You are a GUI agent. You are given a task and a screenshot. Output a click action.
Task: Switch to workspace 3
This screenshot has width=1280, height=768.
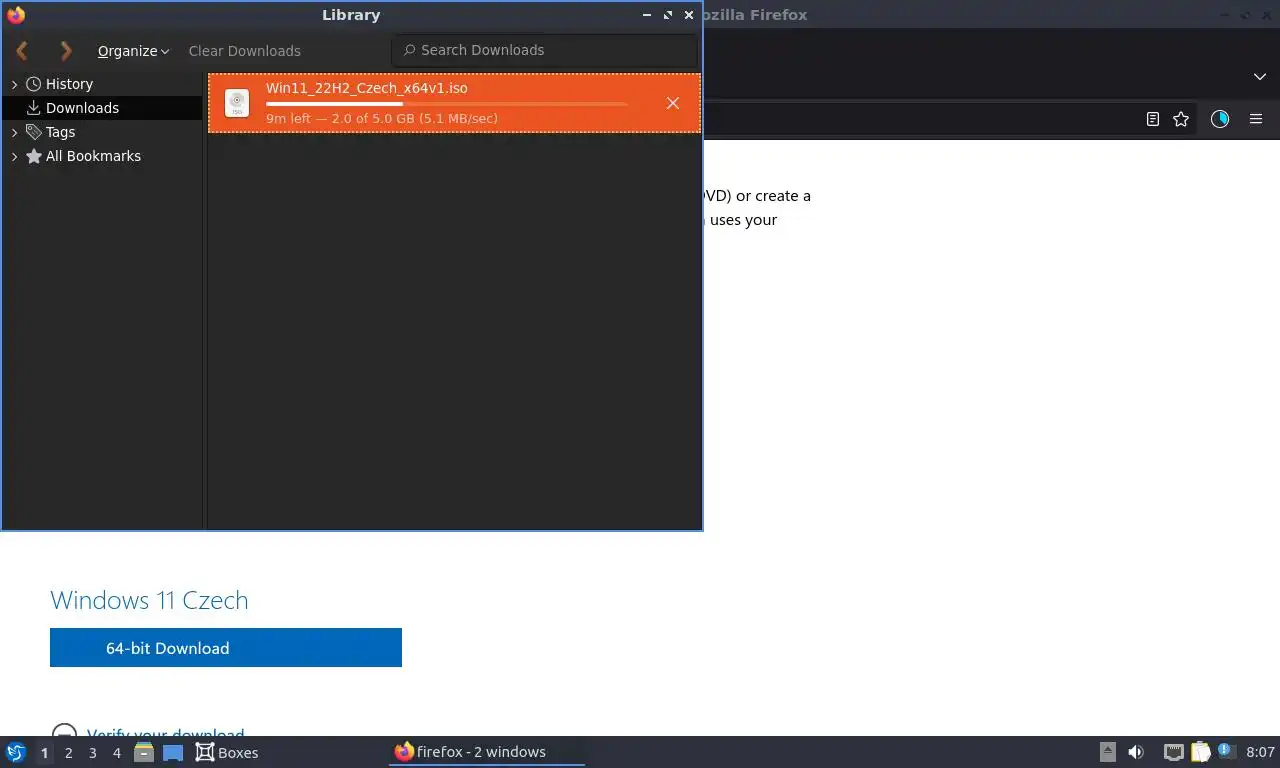[x=93, y=753]
